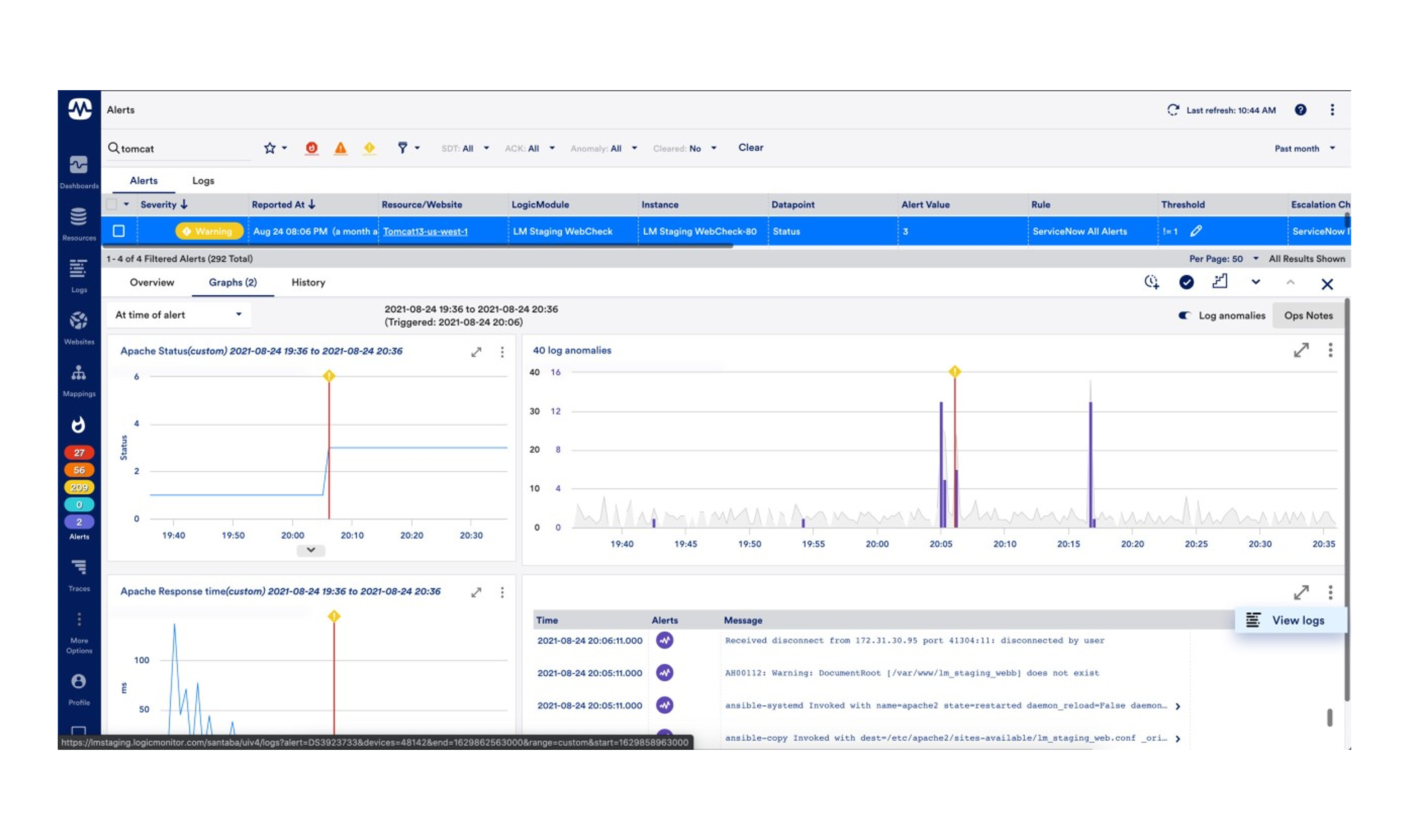1409x840 pixels.
Task: Click the Clear filters button
Action: 751,148
